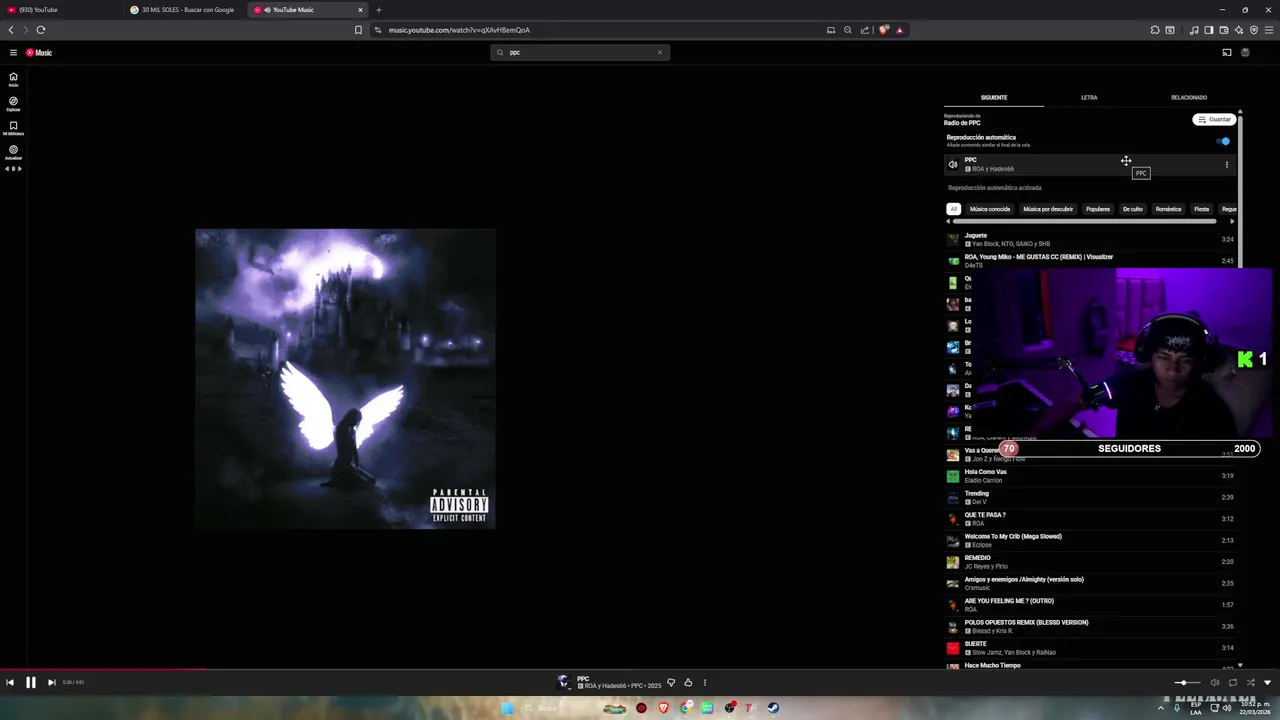Play 'POLOS OPUESTOS REMIX (BLESSD VERSION)'
This screenshot has width=1280, height=720.
(1090, 626)
